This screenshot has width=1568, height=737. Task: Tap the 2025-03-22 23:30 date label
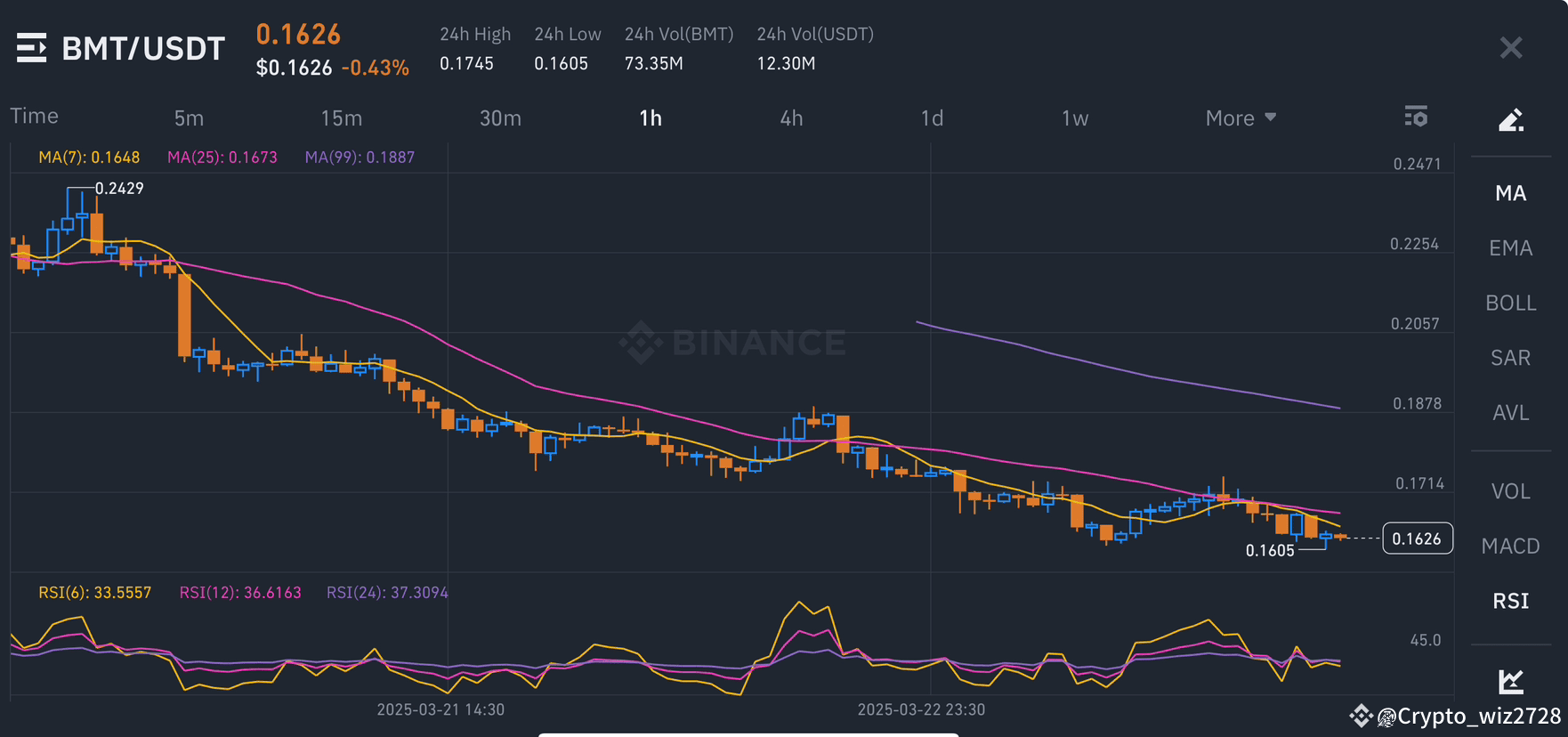coord(921,709)
